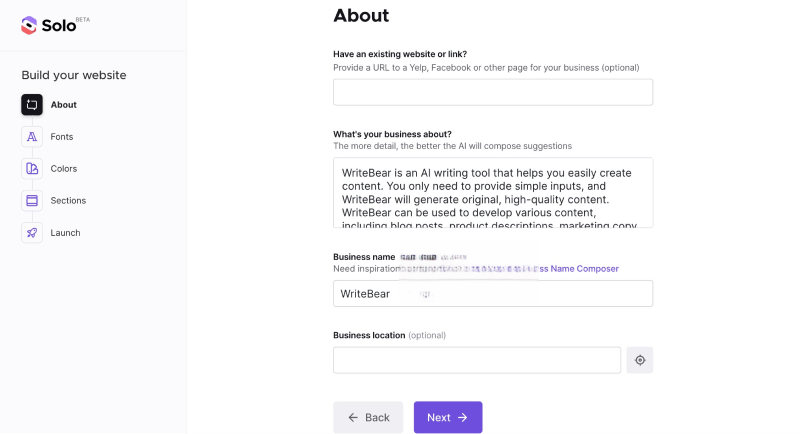This screenshot has width=800, height=434.
Task: Navigate to Colors in sidebar
Action: pyautogui.click(x=64, y=169)
